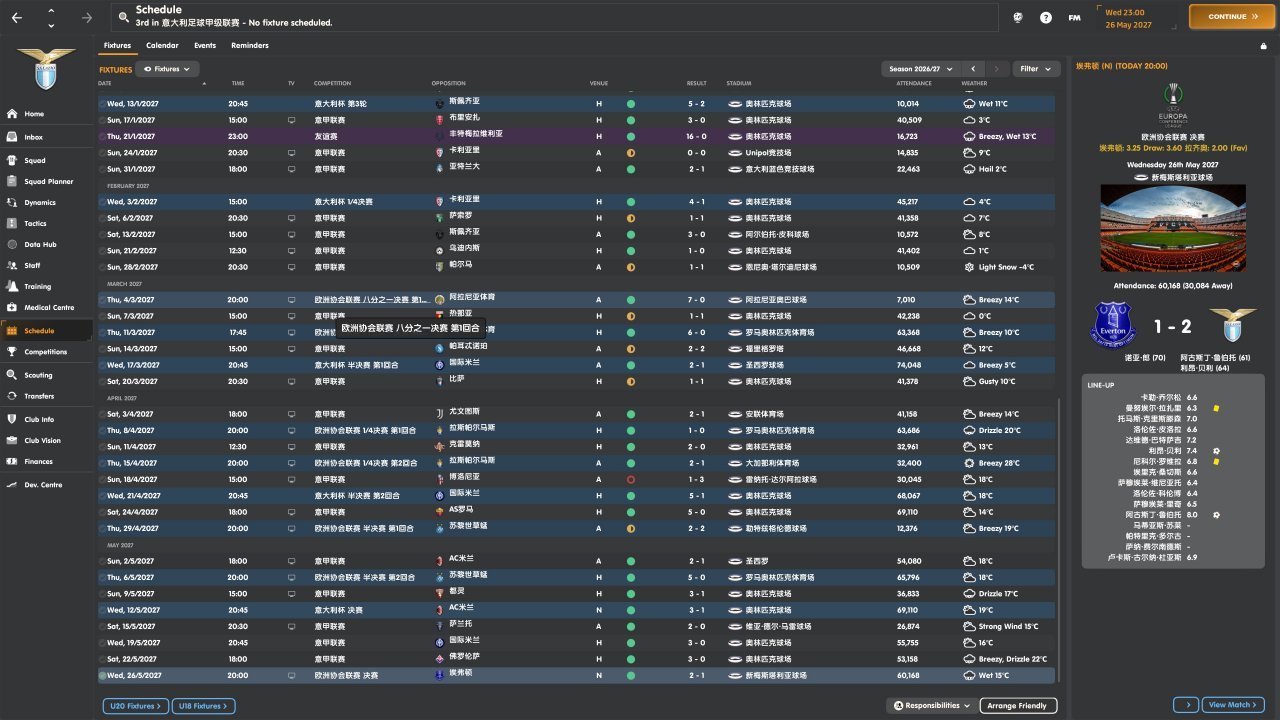Screen dimensions: 1280x720
Task: Open the Filter dropdown
Action: coord(1036,69)
